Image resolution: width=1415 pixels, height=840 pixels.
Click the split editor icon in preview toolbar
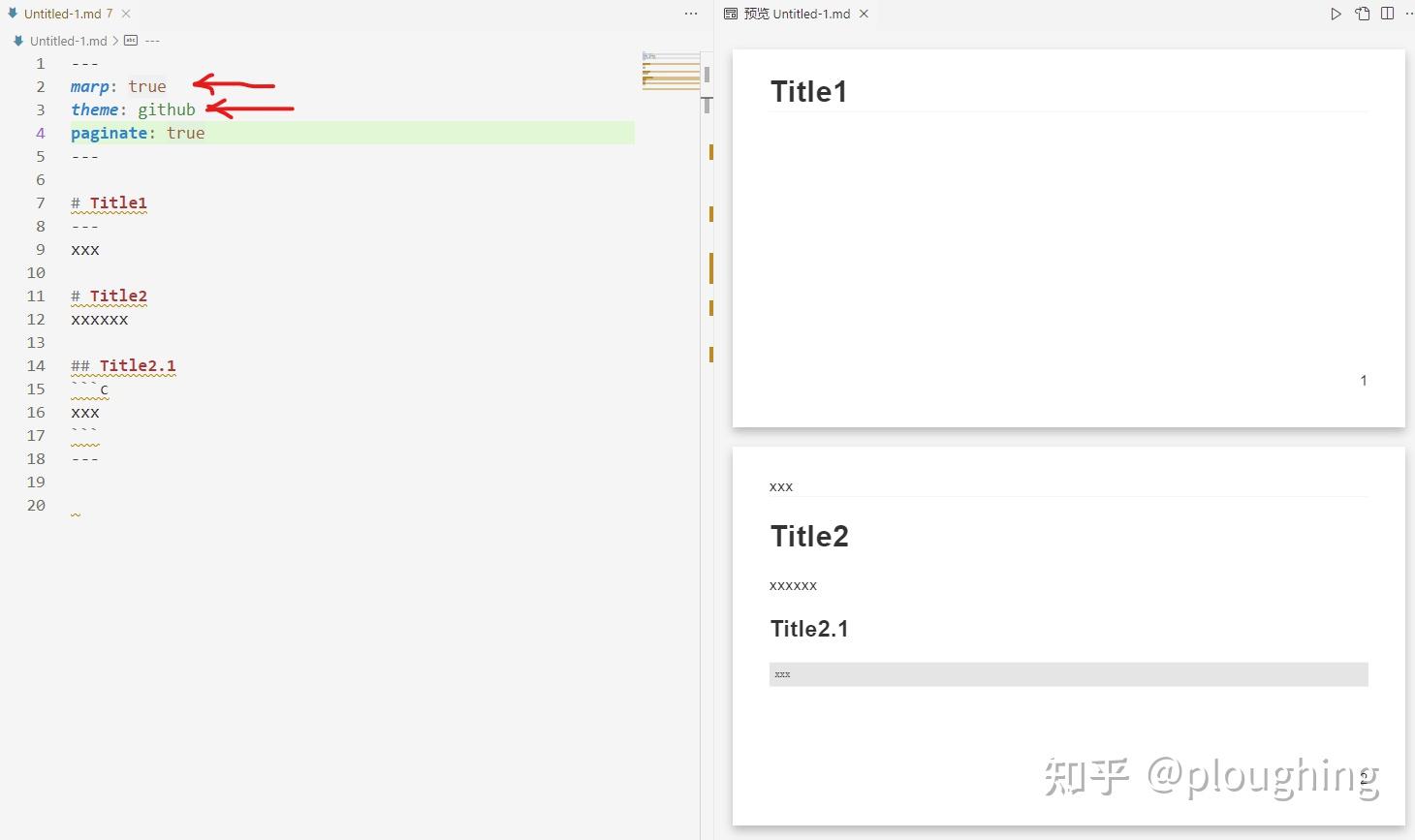(x=1388, y=14)
